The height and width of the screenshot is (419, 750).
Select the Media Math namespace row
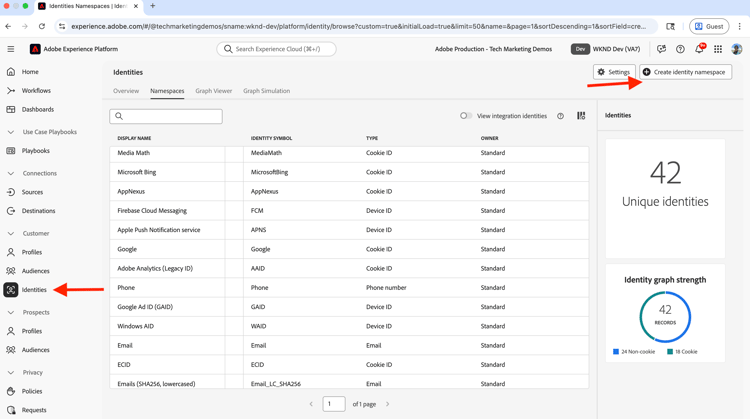coord(349,153)
